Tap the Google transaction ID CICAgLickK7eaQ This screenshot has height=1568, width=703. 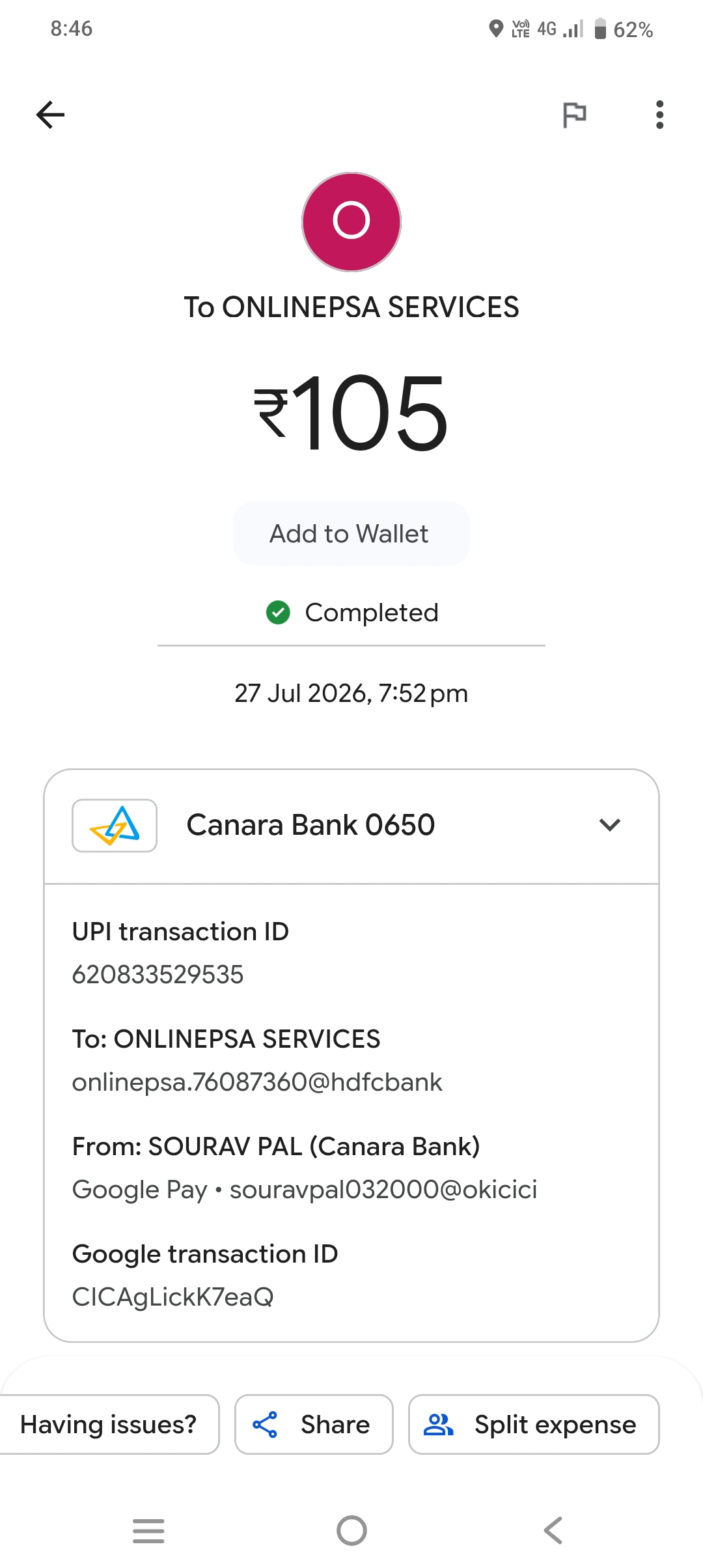click(x=172, y=1297)
